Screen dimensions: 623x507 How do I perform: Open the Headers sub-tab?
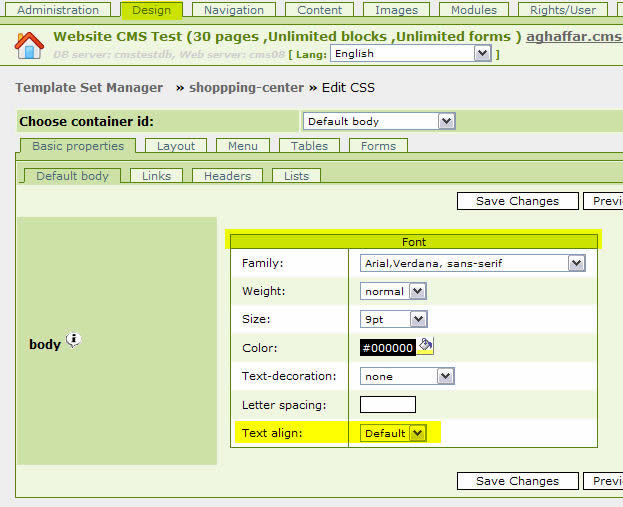[227, 176]
